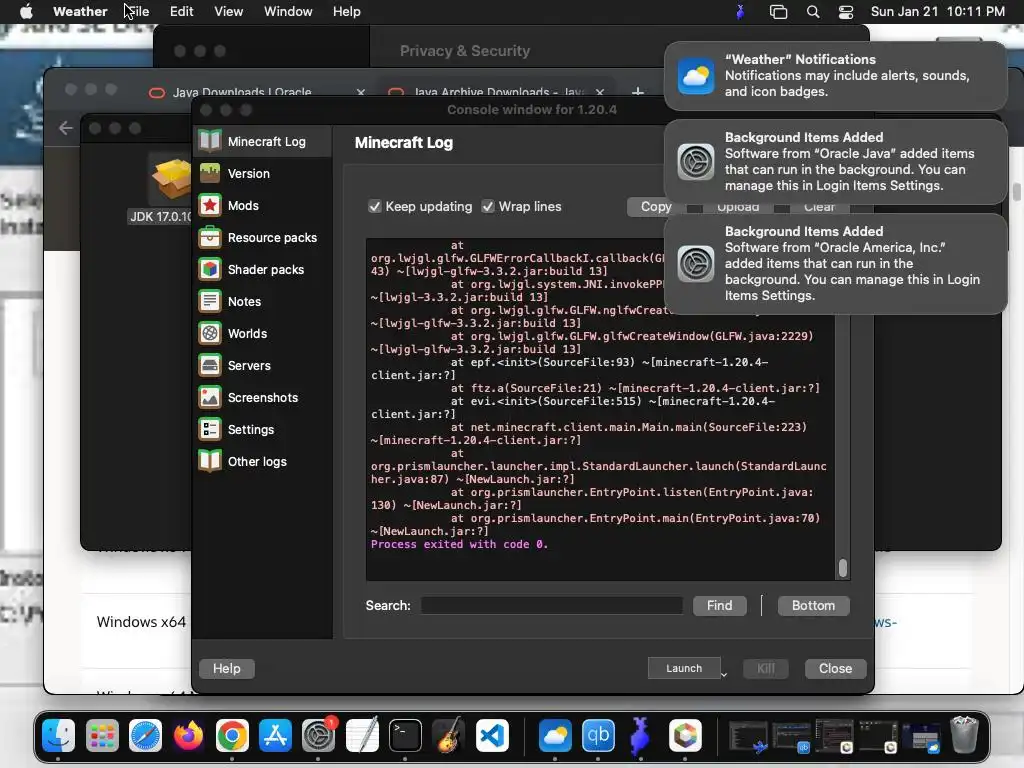Select 'Process exited with code 0.' log line

[459, 544]
